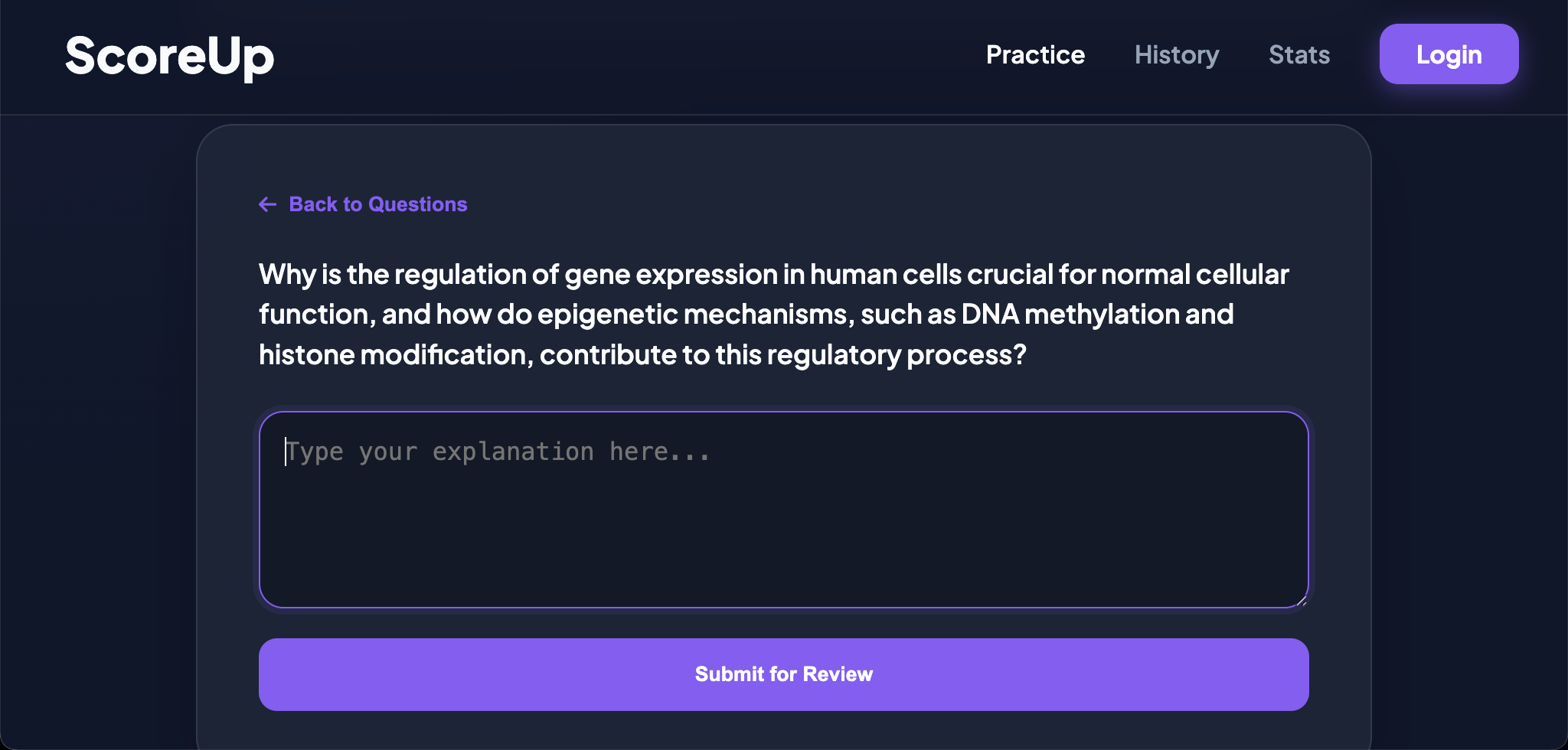Image resolution: width=1568 pixels, height=750 pixels.
Task: Click the wide Submit for Review button
Action: point(784,674)
